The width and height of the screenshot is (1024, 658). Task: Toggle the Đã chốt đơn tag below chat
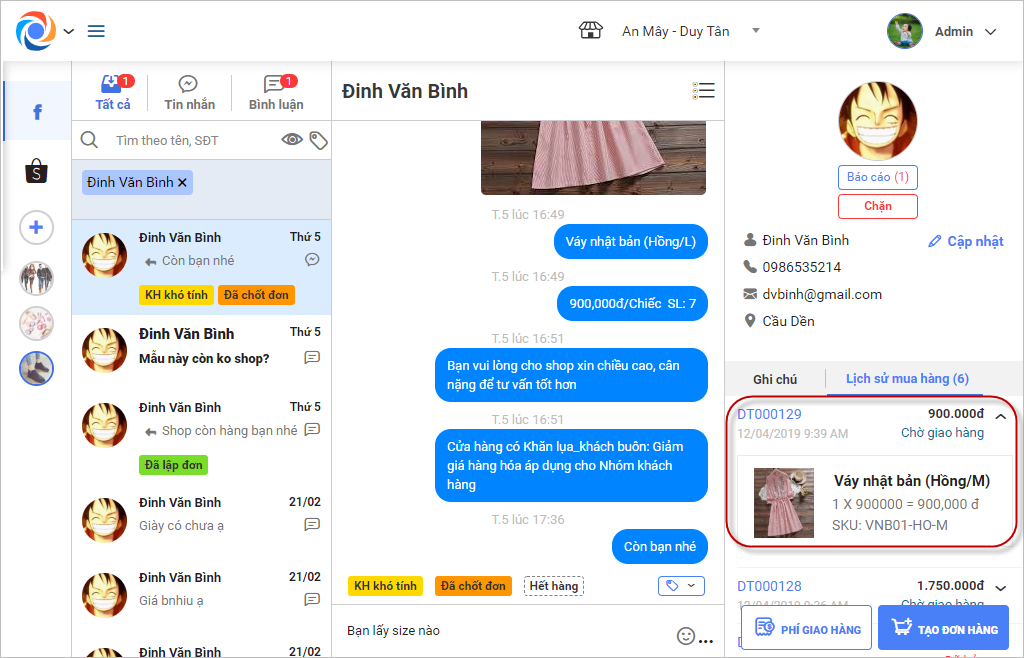click(x=473, y=586)
